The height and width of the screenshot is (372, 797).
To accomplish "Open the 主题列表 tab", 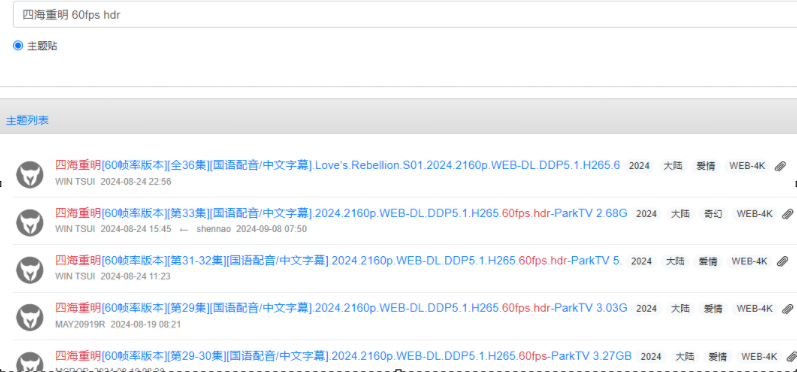I will (27, 121).
